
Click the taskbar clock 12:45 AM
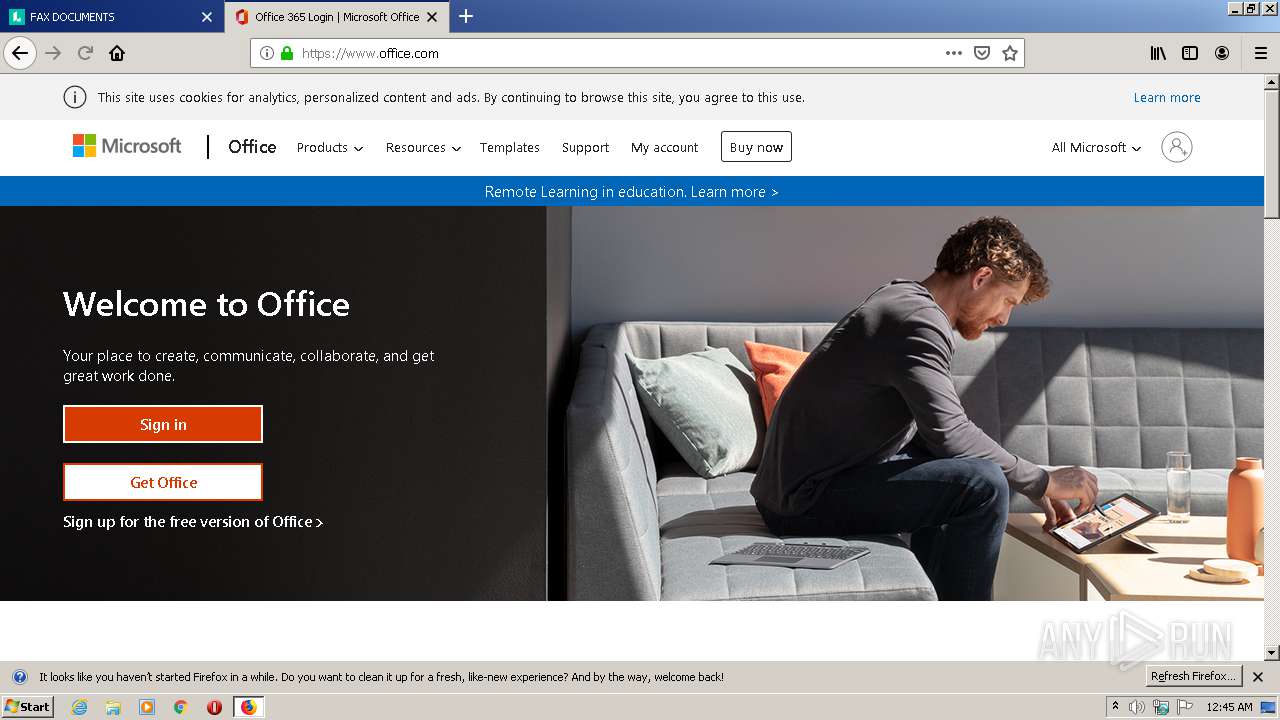coord(1229,707)
